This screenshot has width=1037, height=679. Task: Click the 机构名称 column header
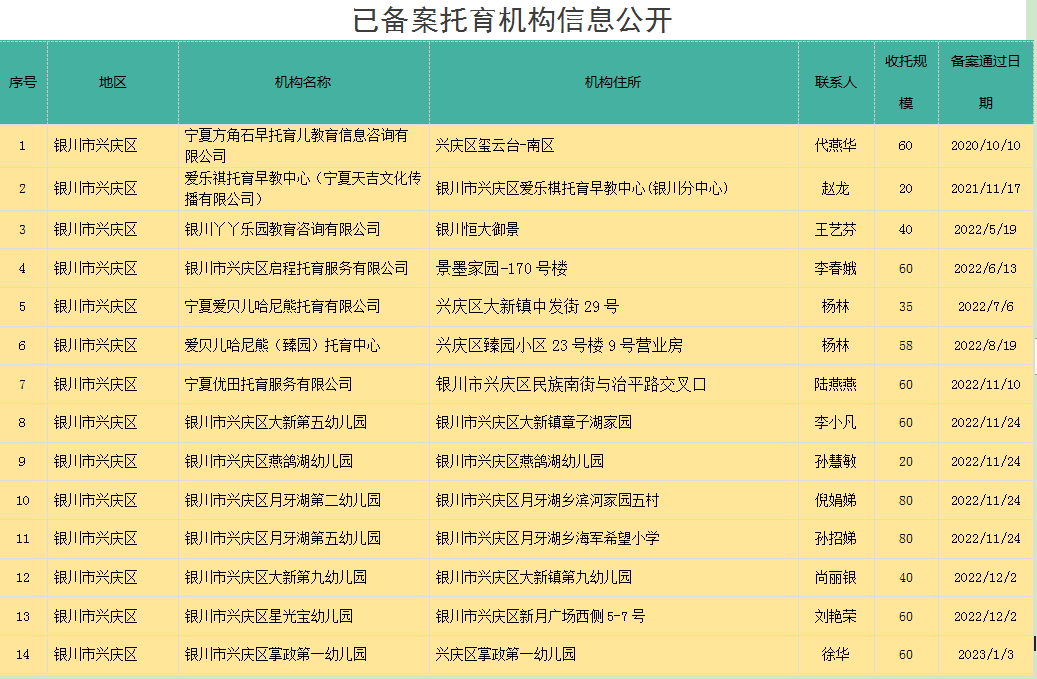click(x=303, y=82)
